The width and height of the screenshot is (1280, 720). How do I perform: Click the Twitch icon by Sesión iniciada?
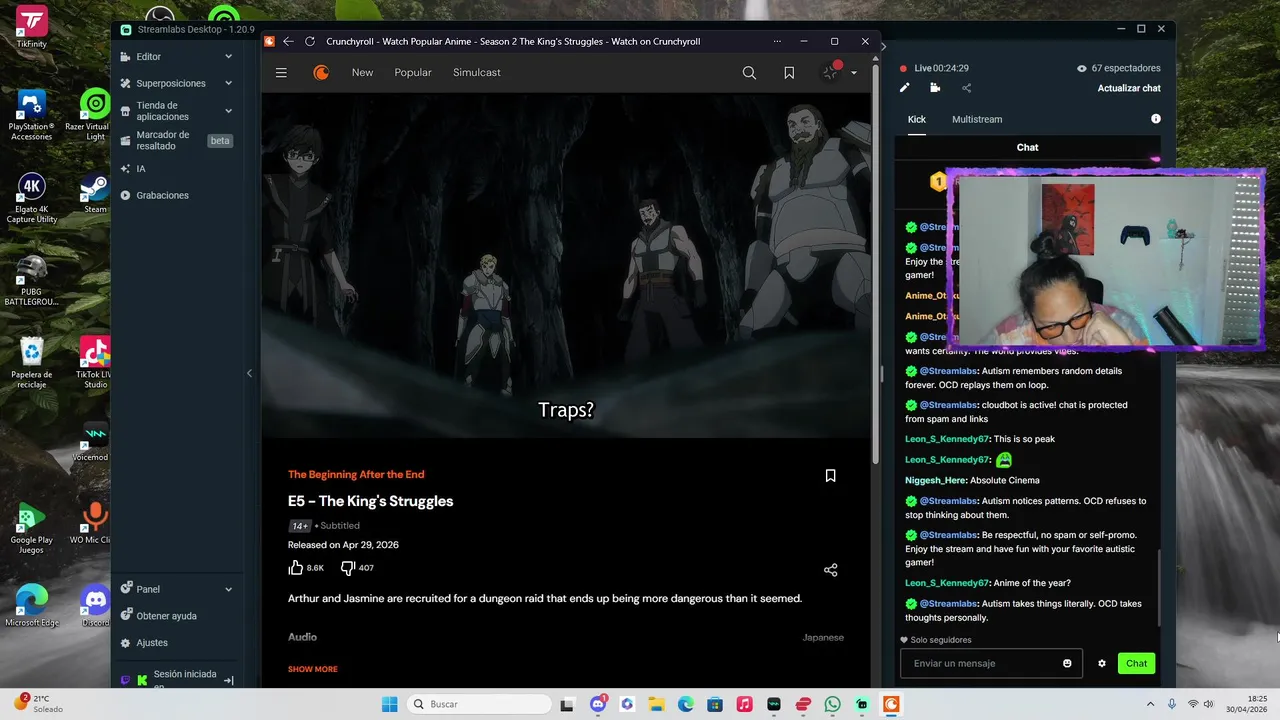(x=127, y=680)
